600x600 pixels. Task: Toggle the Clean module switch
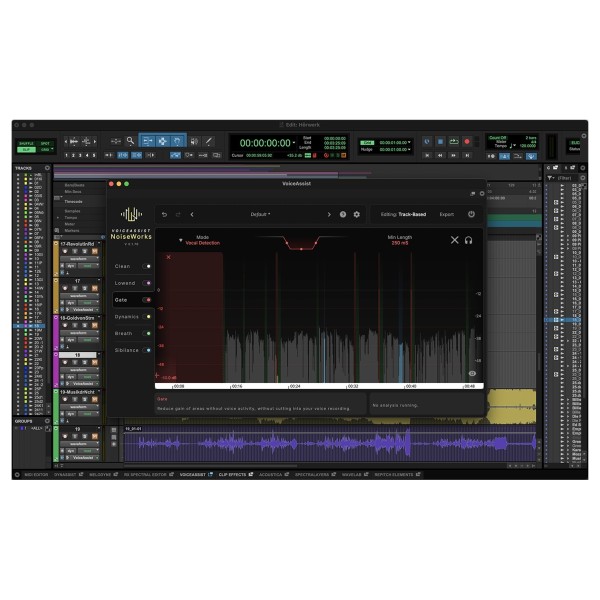tap(147, 266)
